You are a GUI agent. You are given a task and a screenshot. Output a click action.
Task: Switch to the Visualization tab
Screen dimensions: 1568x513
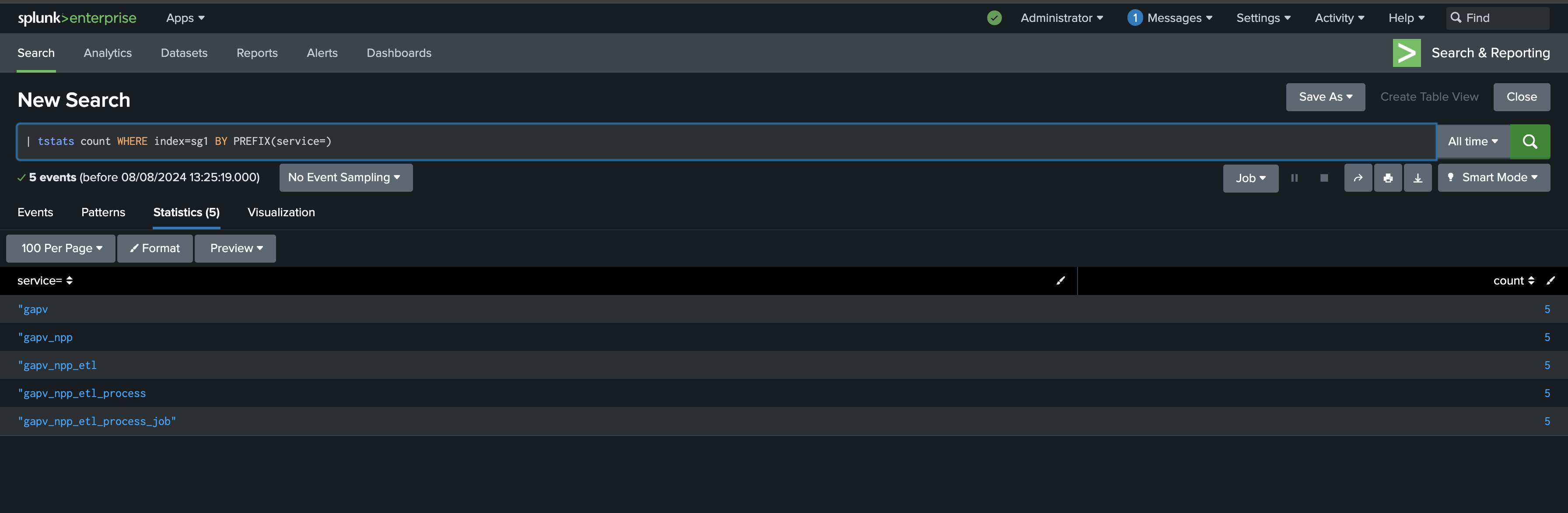[281, 213]
